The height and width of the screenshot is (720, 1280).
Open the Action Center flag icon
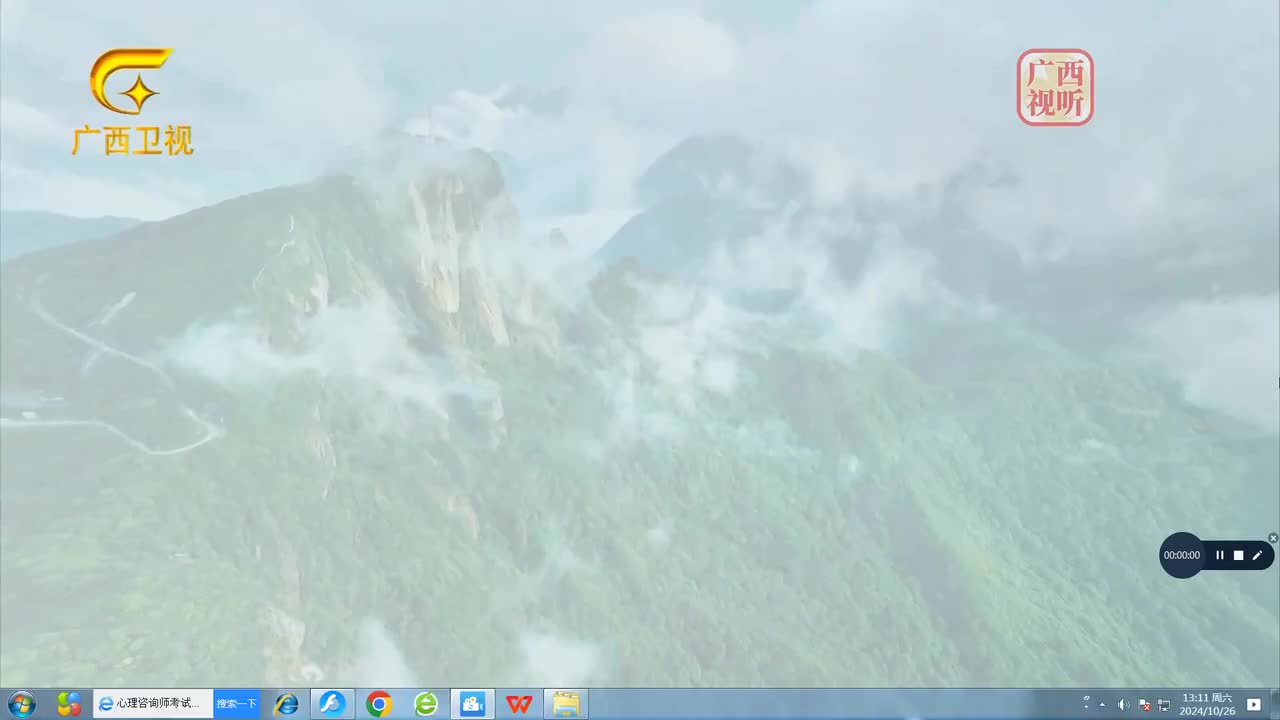1145,705
